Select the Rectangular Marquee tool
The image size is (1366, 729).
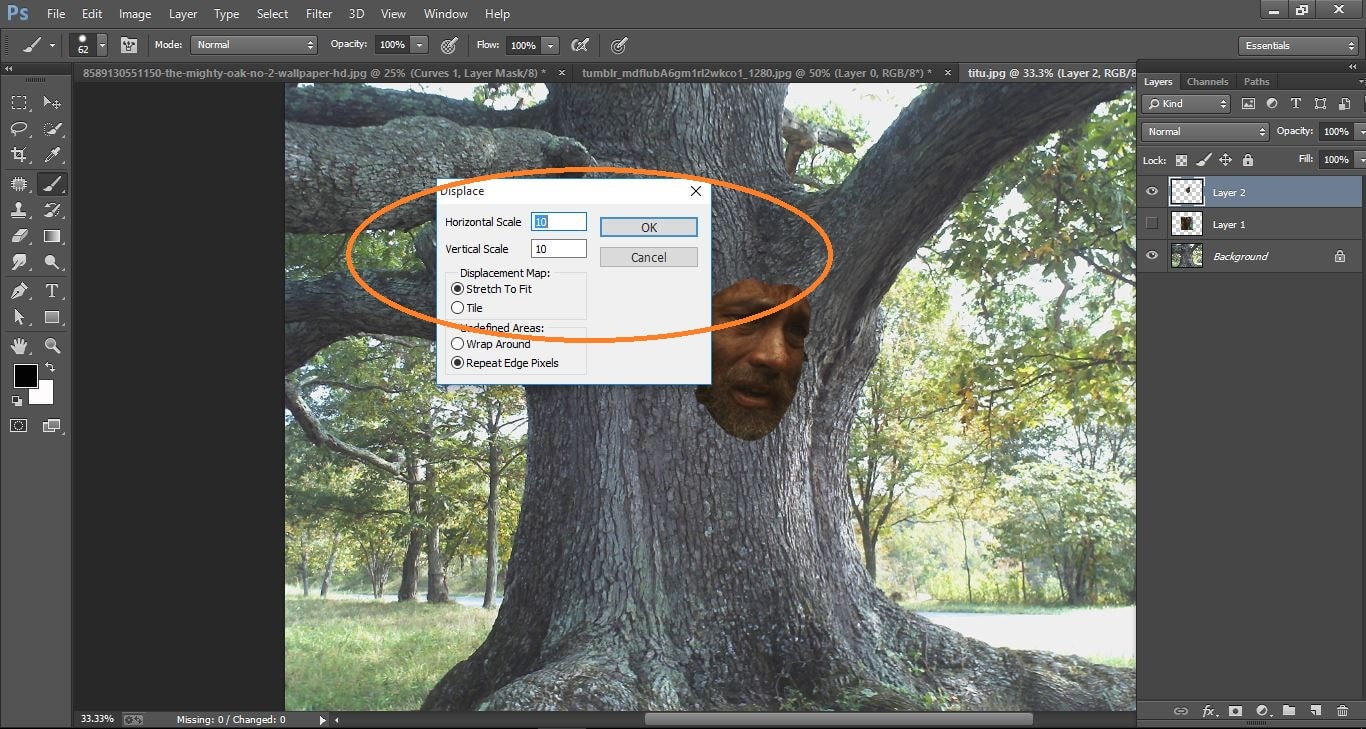pos(18,102)
